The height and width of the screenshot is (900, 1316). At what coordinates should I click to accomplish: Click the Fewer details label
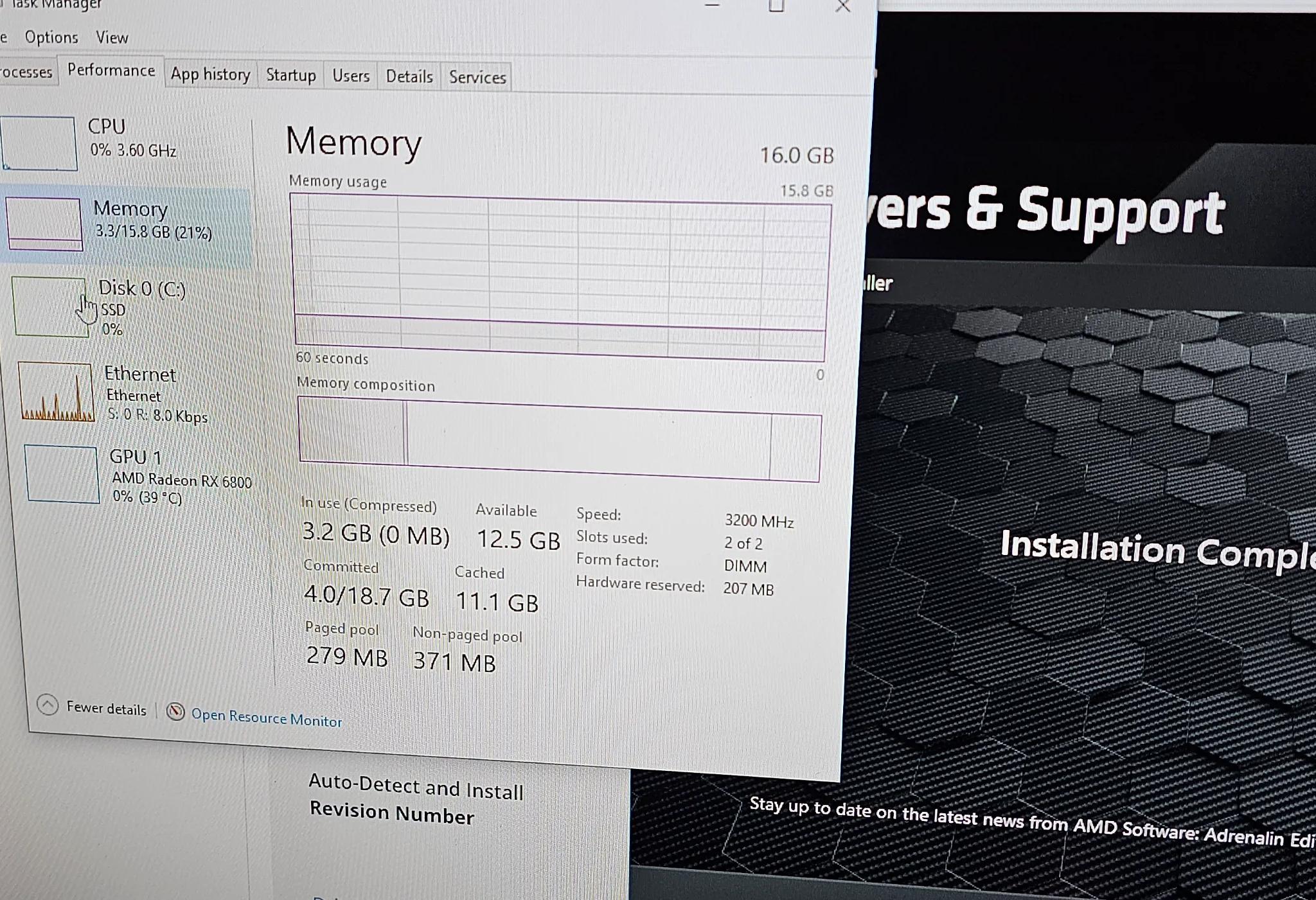(107, 709)
